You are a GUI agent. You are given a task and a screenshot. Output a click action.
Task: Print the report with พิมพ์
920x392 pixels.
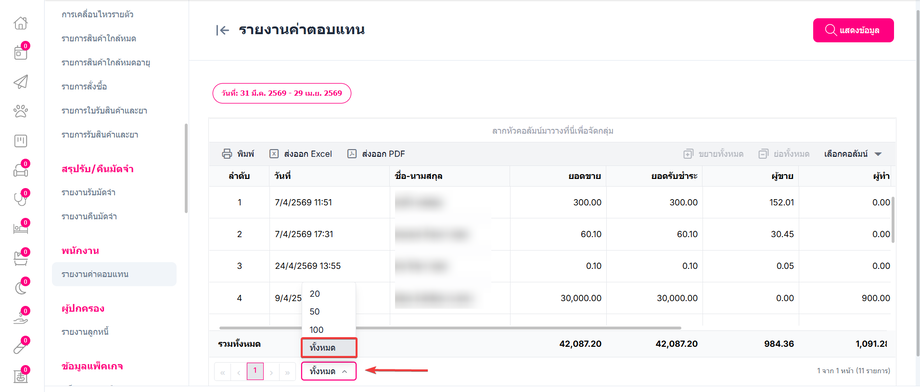pos(238,154)
